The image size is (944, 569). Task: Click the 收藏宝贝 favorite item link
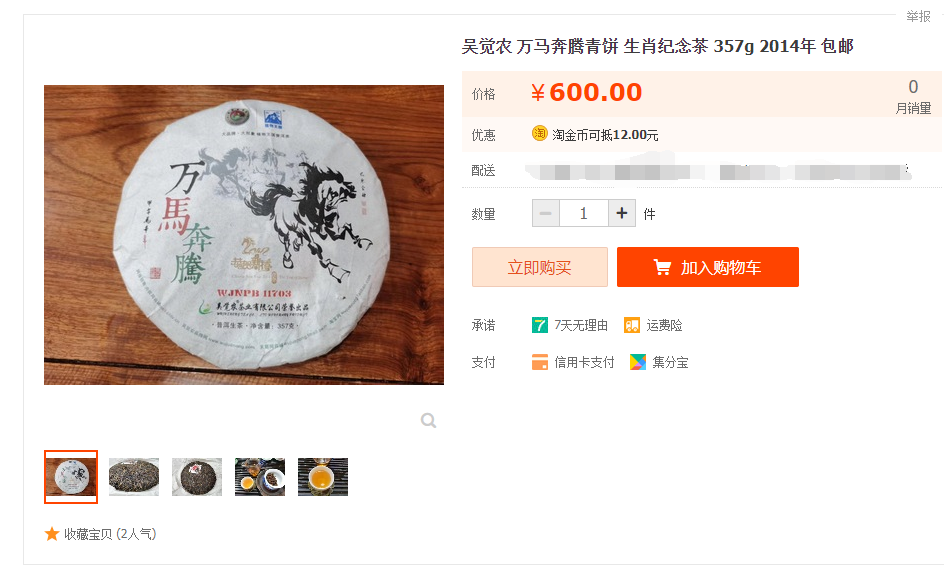[x=110, y=534]
